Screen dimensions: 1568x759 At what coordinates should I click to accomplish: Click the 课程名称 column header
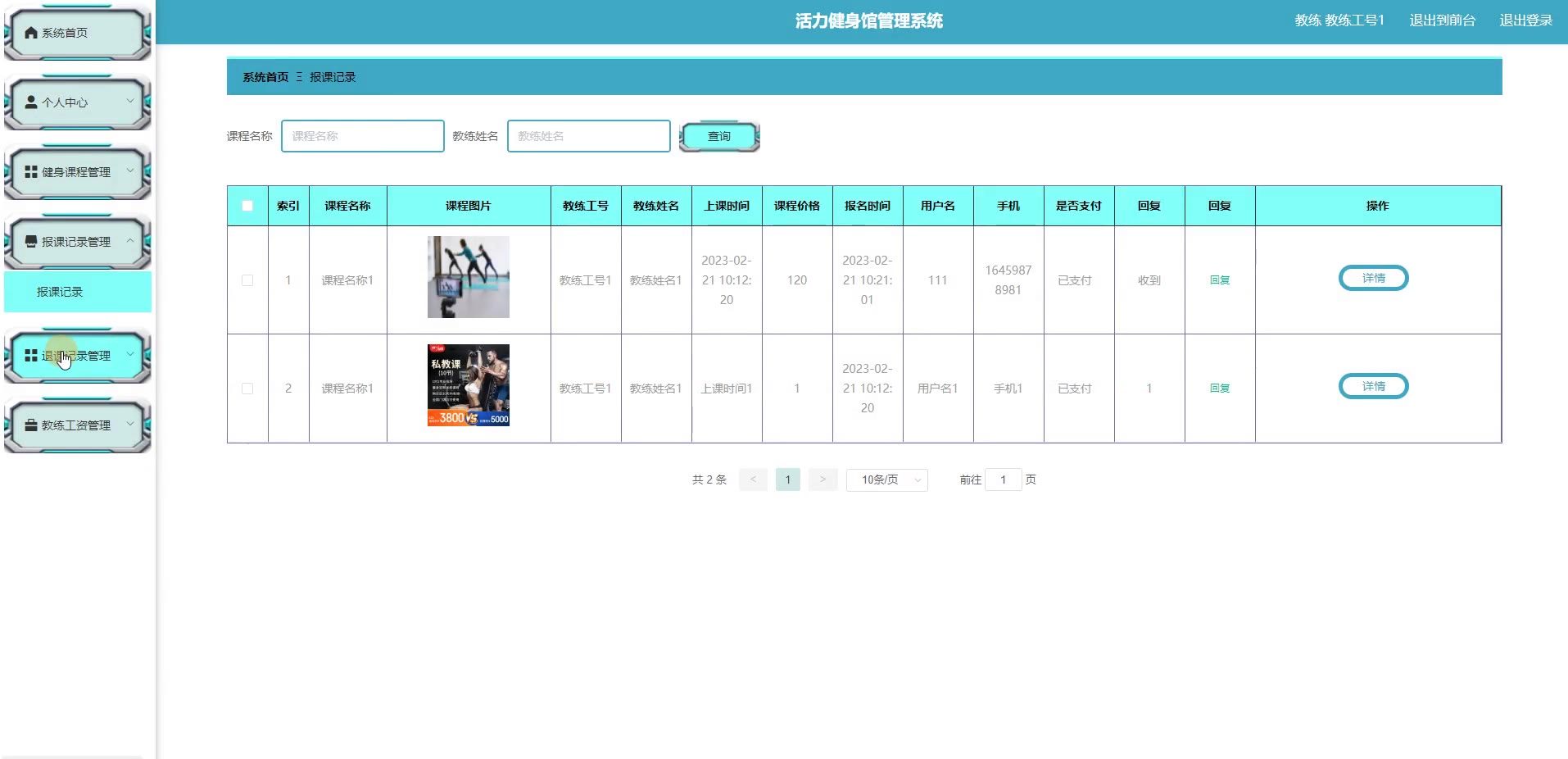[347, 206]
